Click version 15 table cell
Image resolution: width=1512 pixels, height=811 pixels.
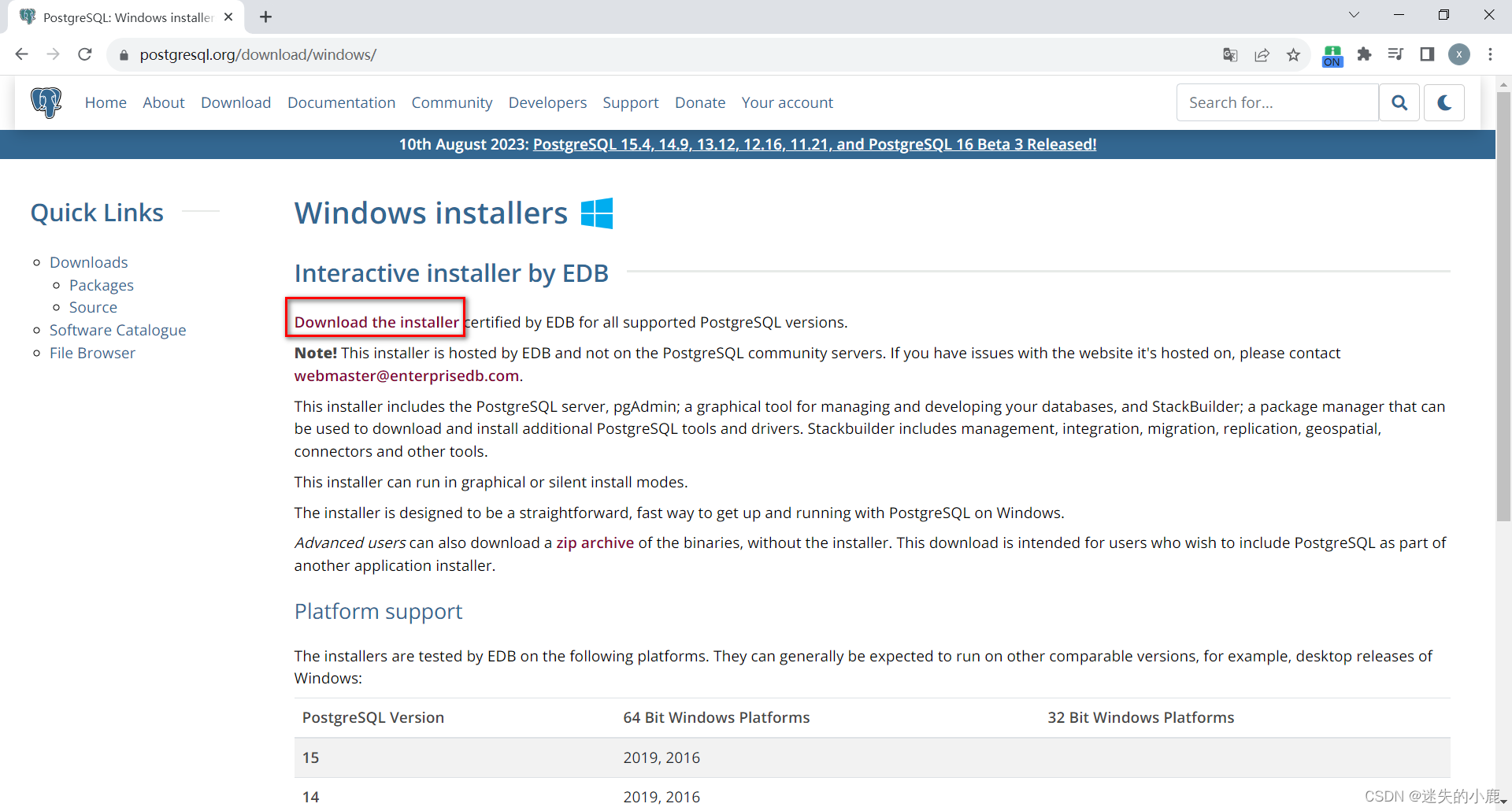[311, 757]
